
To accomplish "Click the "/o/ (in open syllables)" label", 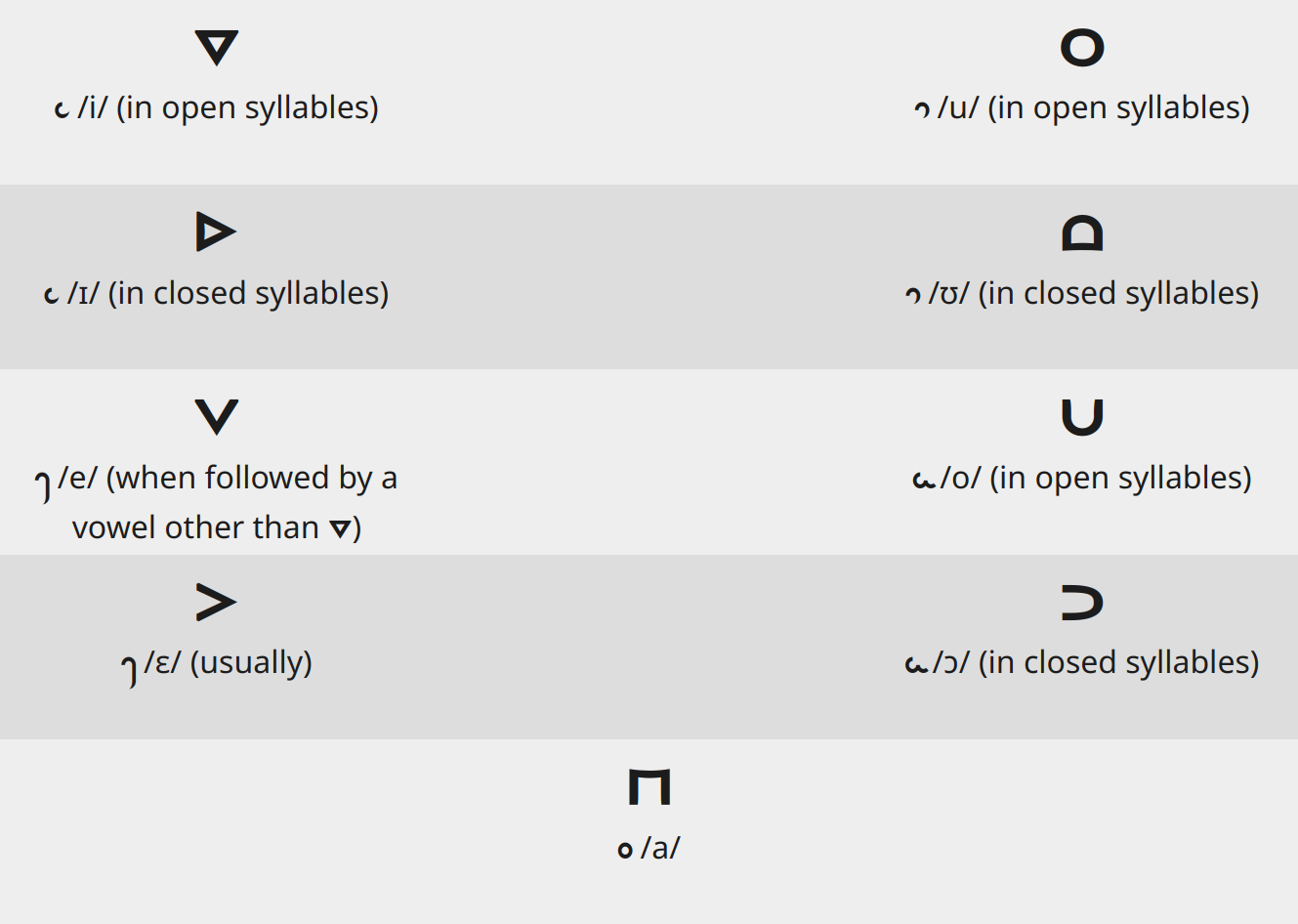I will [x=1095, y=478].
